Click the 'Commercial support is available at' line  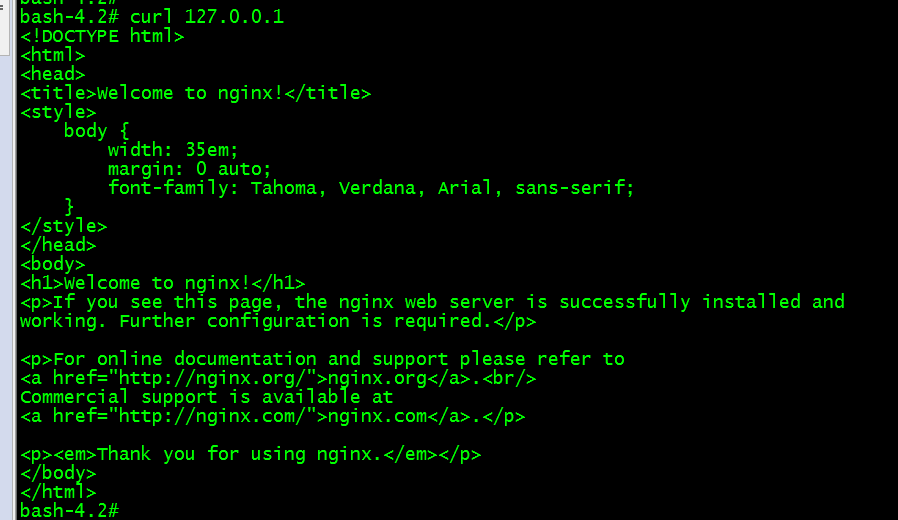click(x=207, y=397)
